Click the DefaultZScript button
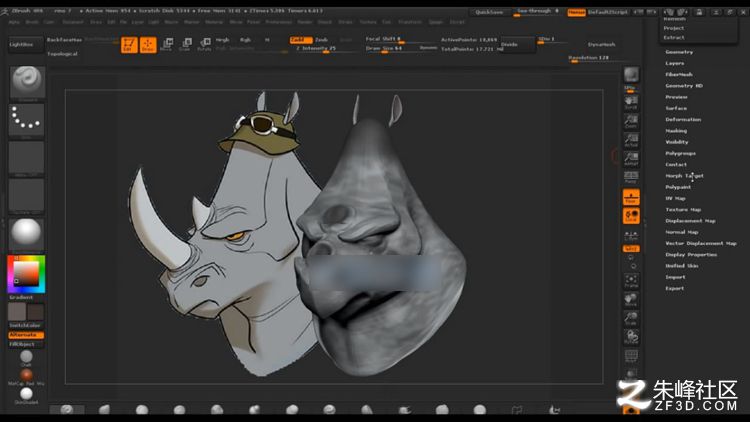 [607, 12]
